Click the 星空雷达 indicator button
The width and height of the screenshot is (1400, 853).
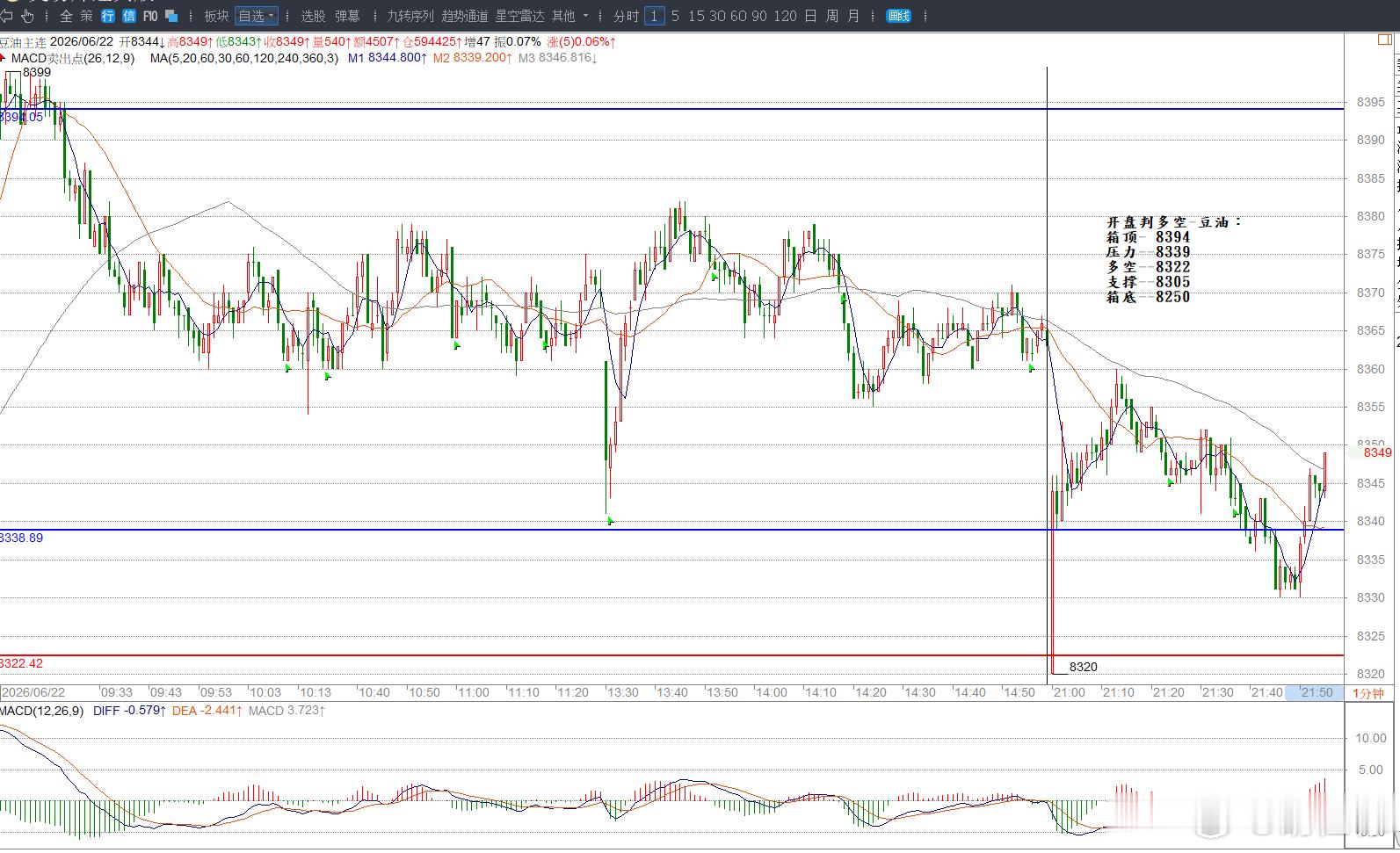point(519,16)
